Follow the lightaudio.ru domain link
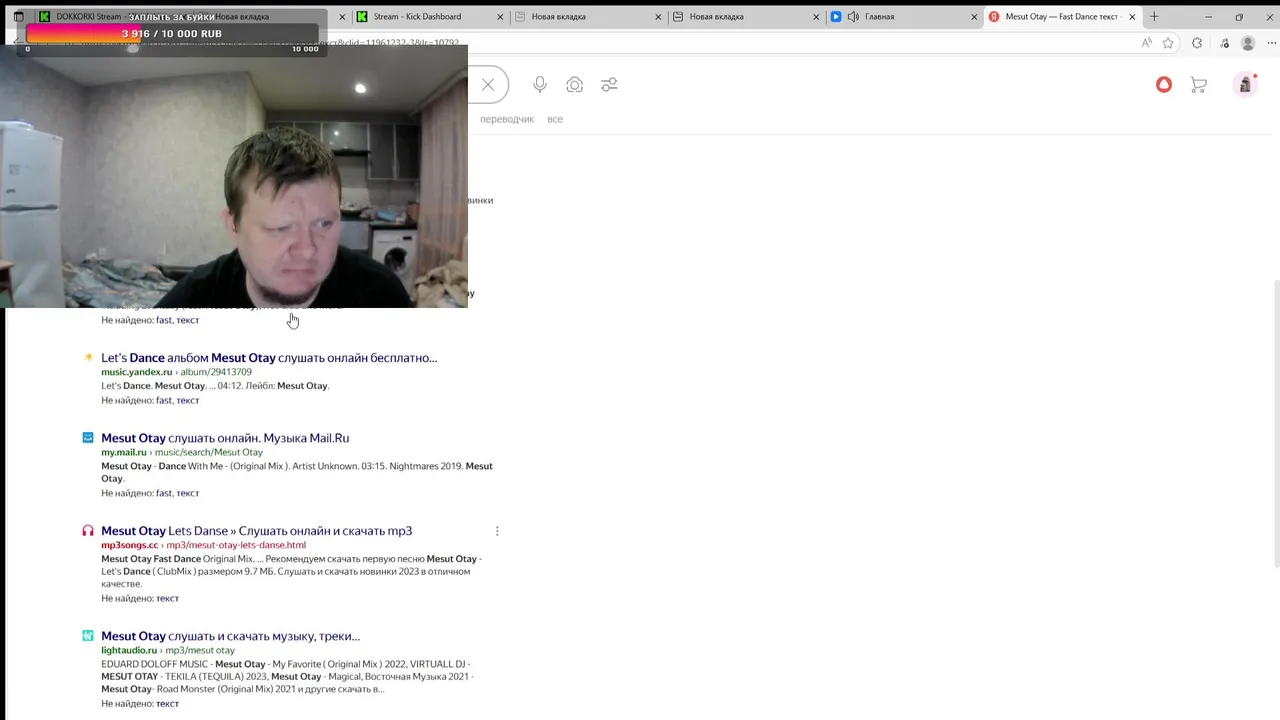The image size is (1280, 720). [x=129, y=650]
